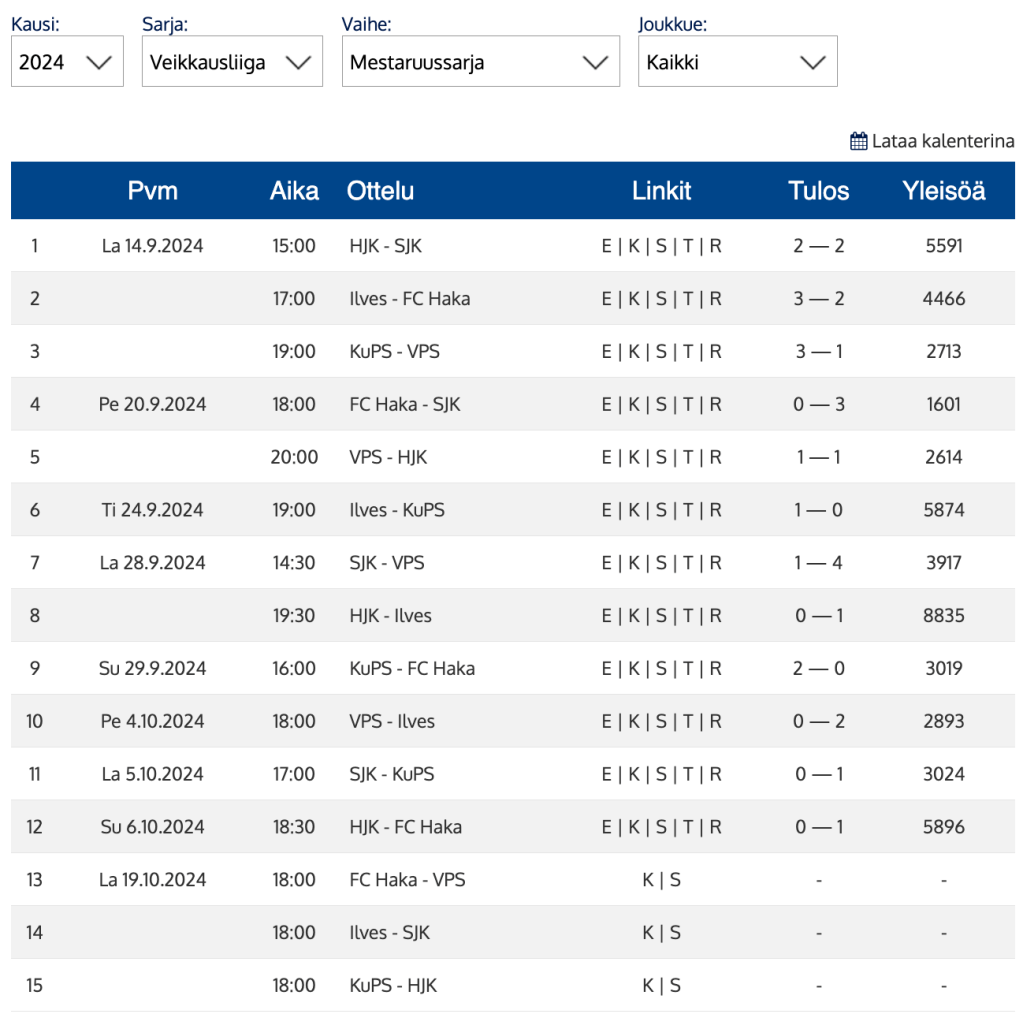Click S link for FC Haka - SJK

(661, 405)
